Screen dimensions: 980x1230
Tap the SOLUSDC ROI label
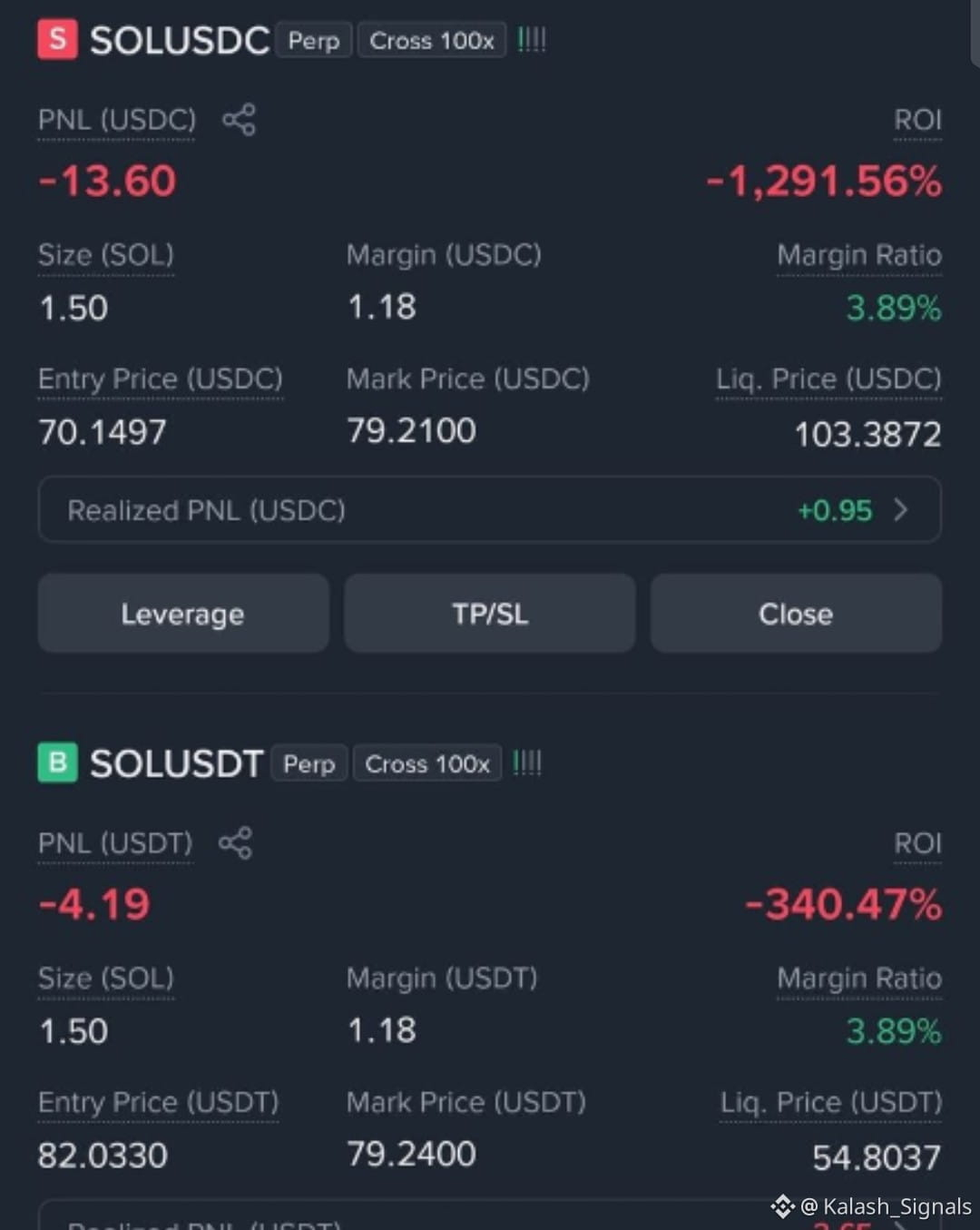[917, 120]
